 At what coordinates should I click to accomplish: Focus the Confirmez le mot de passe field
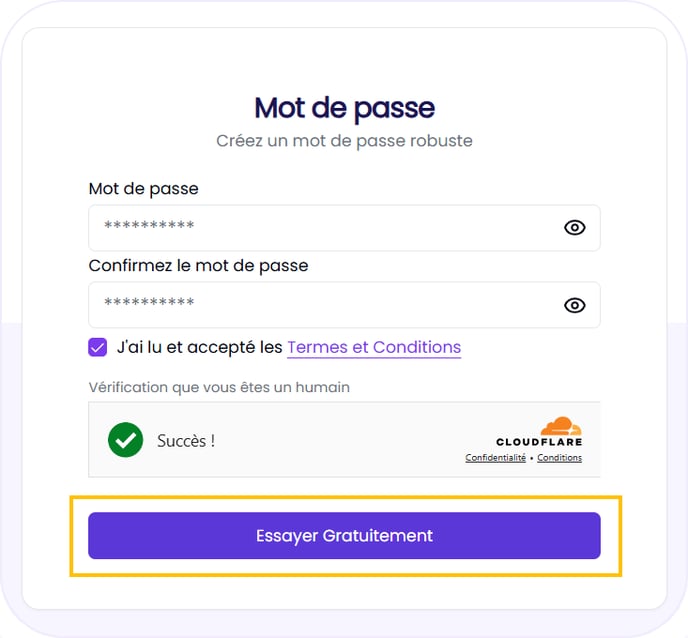pos(320,305)
